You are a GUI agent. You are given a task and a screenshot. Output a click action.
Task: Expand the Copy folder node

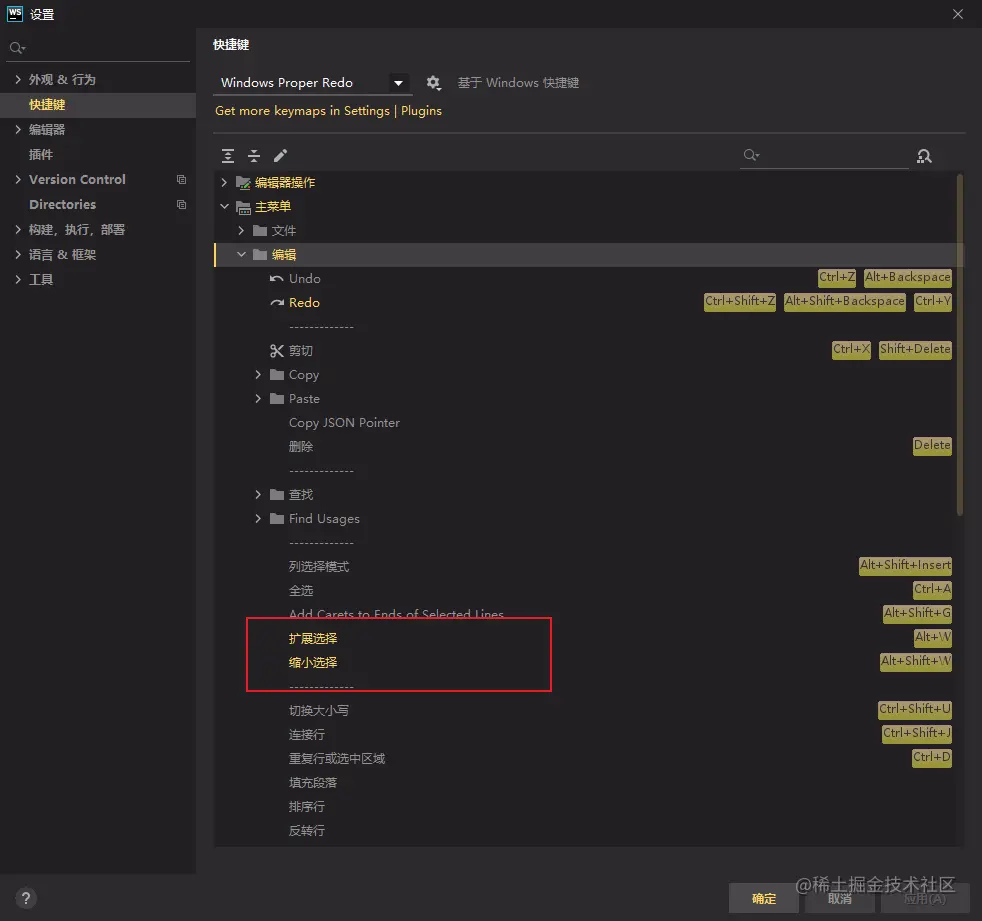coord(258,374)
